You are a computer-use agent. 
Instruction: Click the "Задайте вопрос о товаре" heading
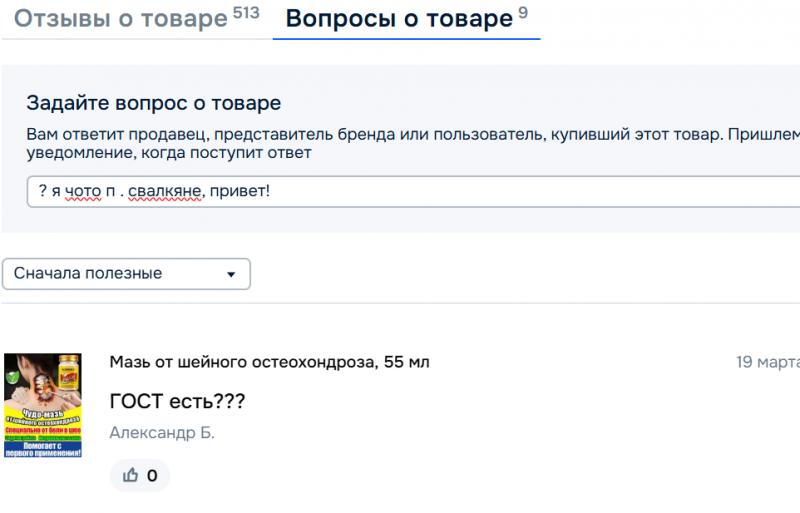pos(154,103)
